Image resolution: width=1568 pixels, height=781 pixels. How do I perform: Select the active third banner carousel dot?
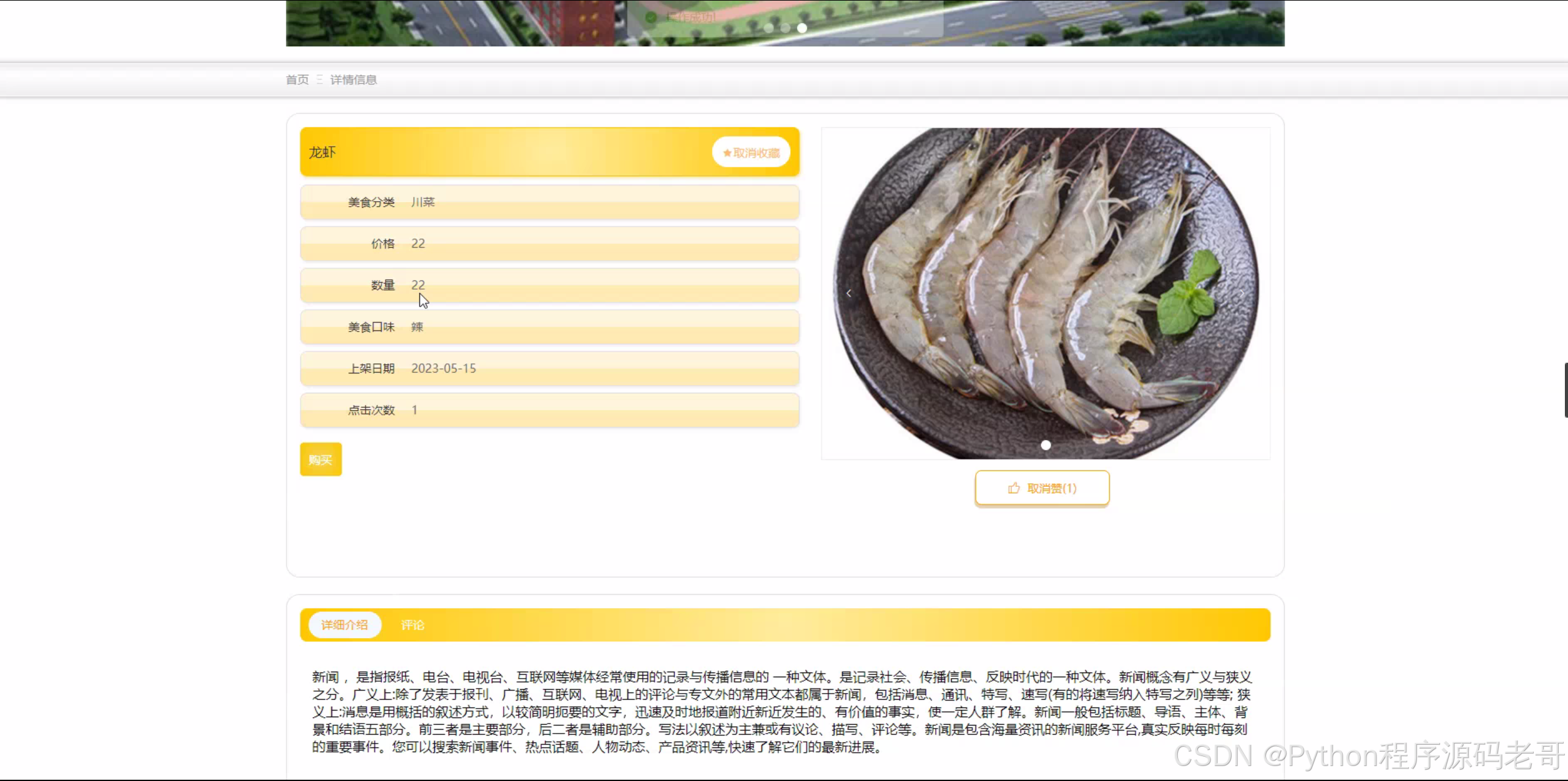coord(802,28)
